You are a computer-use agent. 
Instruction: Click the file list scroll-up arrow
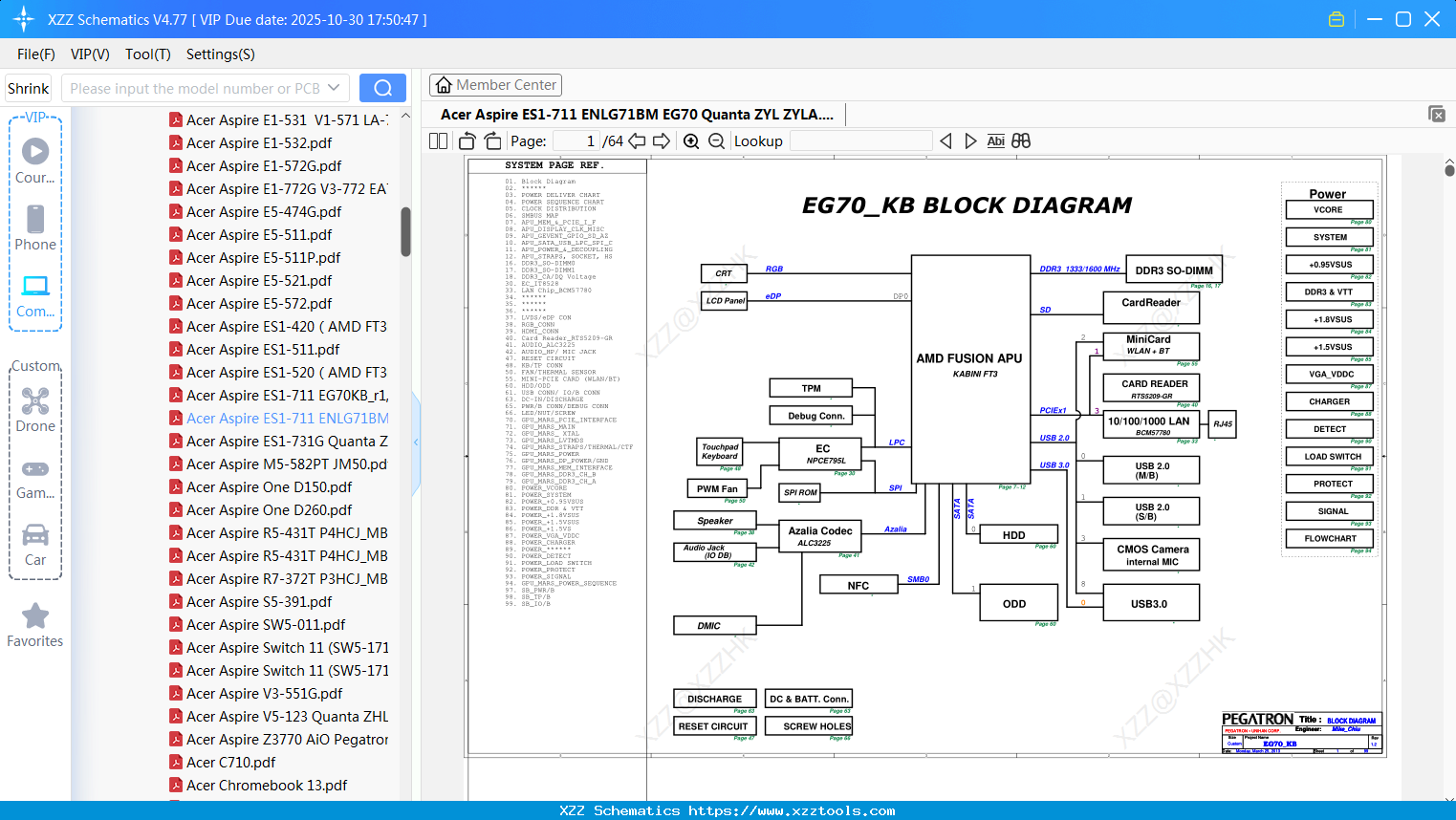coord(405,116)
